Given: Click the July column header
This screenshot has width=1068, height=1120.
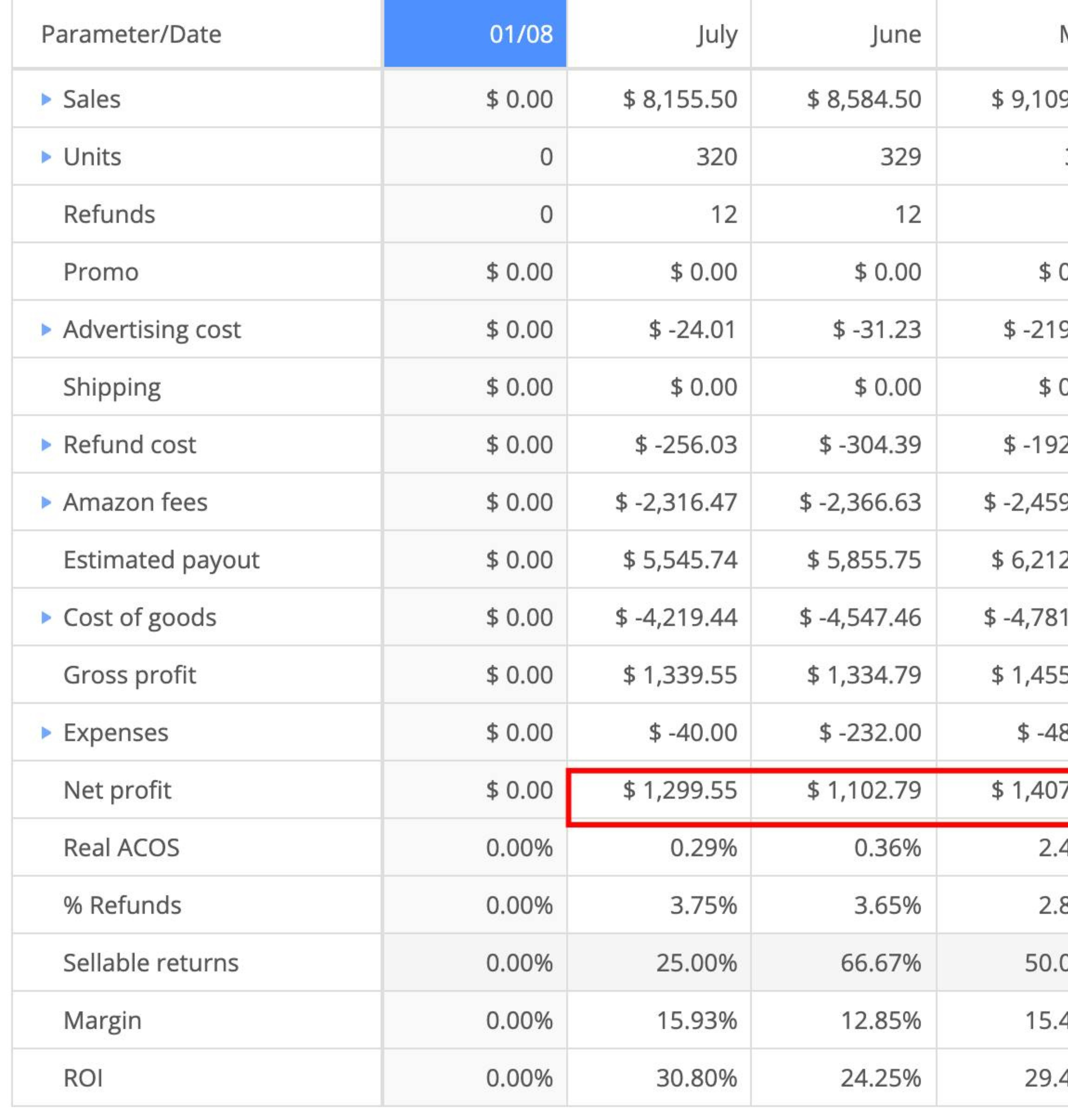Looking at the screenshot, I should tap(717, 34).
